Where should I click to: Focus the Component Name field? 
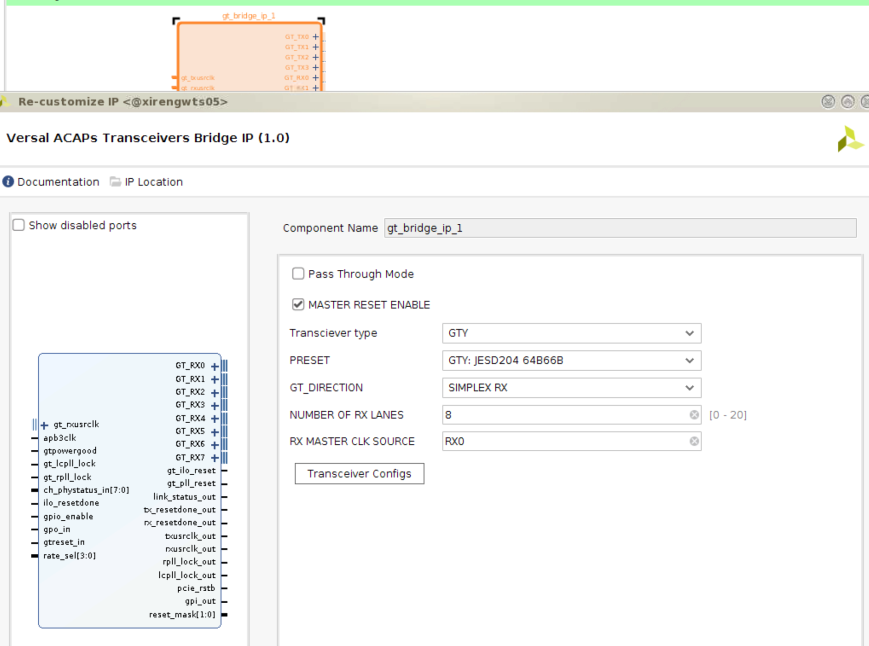pos(620,228)
